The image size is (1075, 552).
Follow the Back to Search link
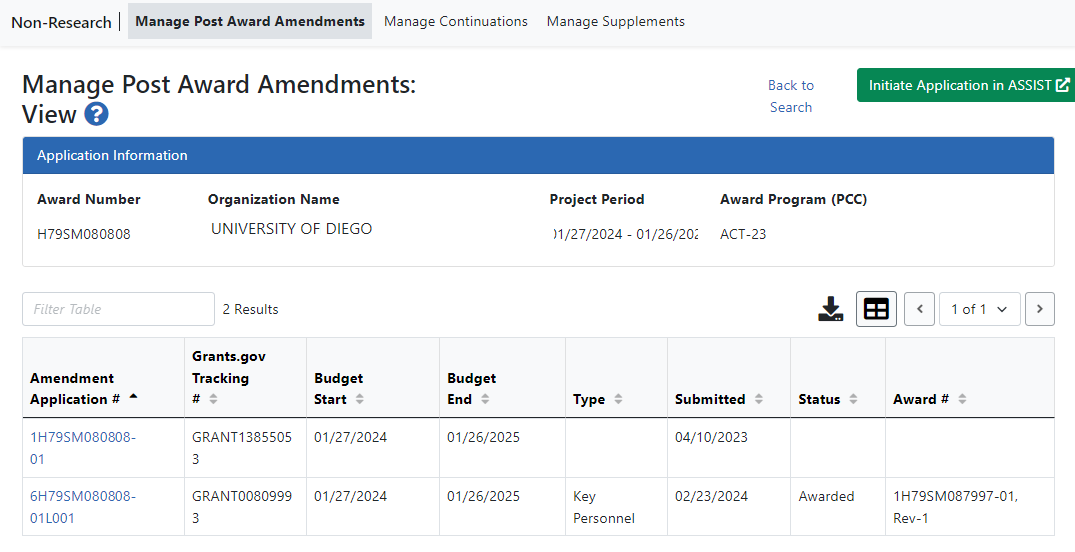[x=790, y=96]
